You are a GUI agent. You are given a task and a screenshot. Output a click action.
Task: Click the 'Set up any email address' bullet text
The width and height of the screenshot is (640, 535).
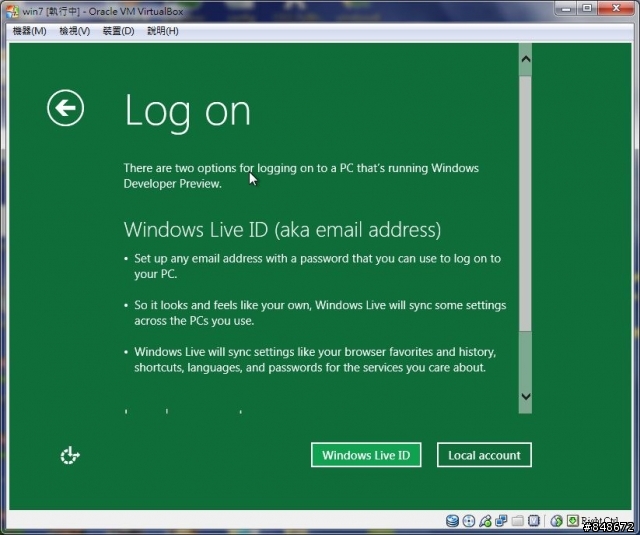318,266
